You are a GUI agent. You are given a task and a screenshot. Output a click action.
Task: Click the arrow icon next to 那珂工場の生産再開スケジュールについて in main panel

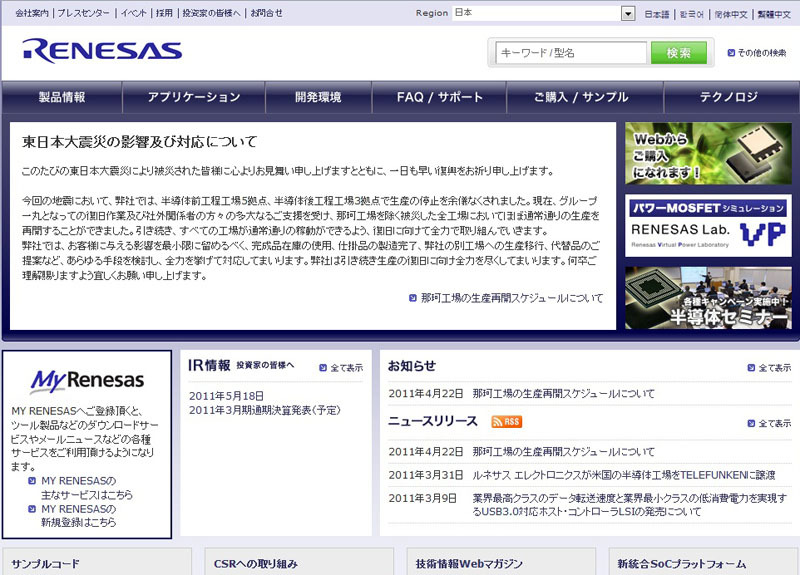413,298
